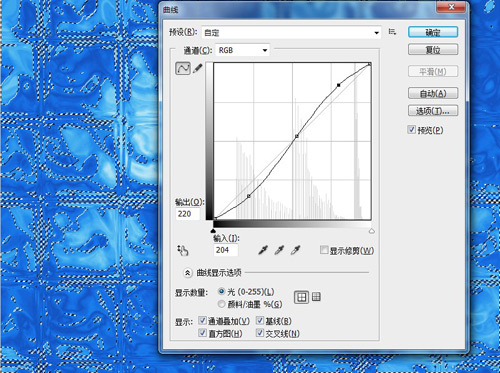Toggle the 预览(P) preview checkbox
This screenshot has height=373, width=500.
[x=412, y=129]
